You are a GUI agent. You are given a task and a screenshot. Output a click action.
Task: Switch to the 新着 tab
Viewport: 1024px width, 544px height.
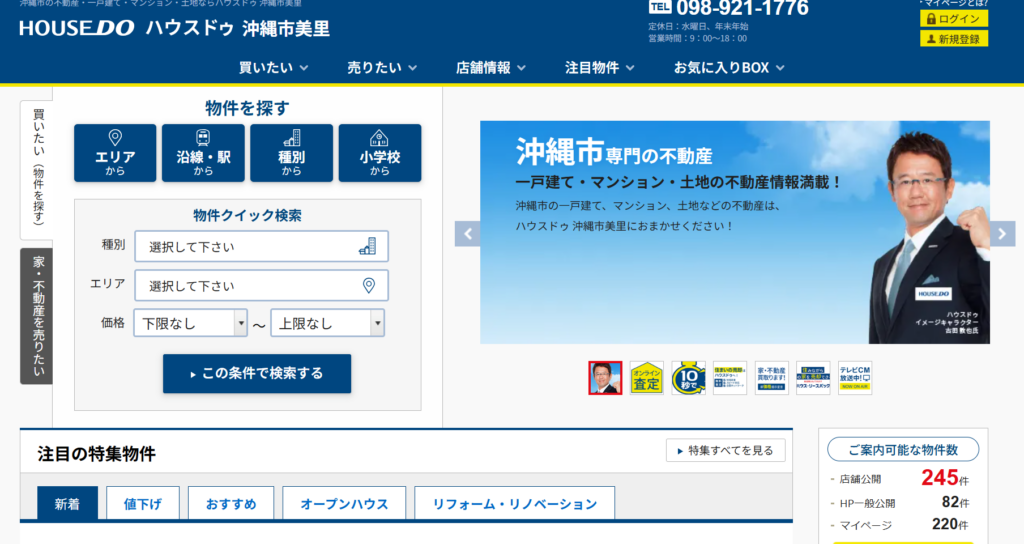67,504
